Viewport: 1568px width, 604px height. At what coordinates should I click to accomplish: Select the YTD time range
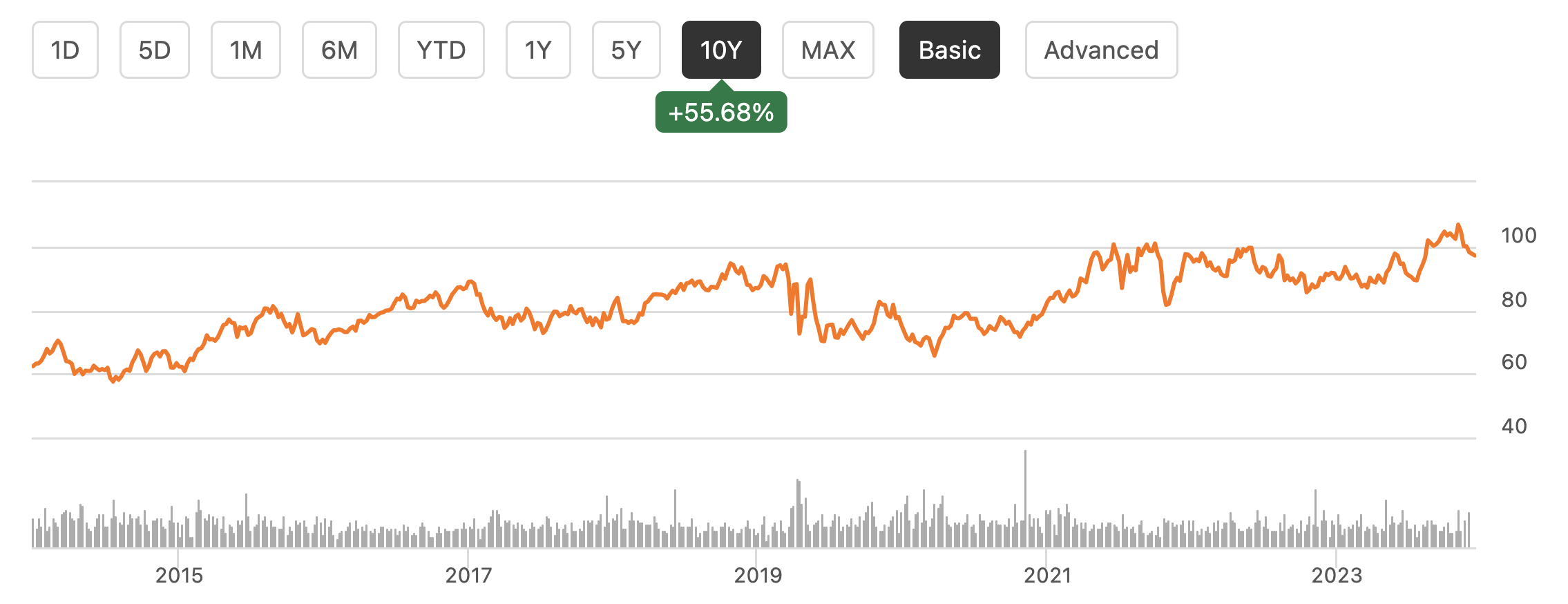tap(441, 49)
